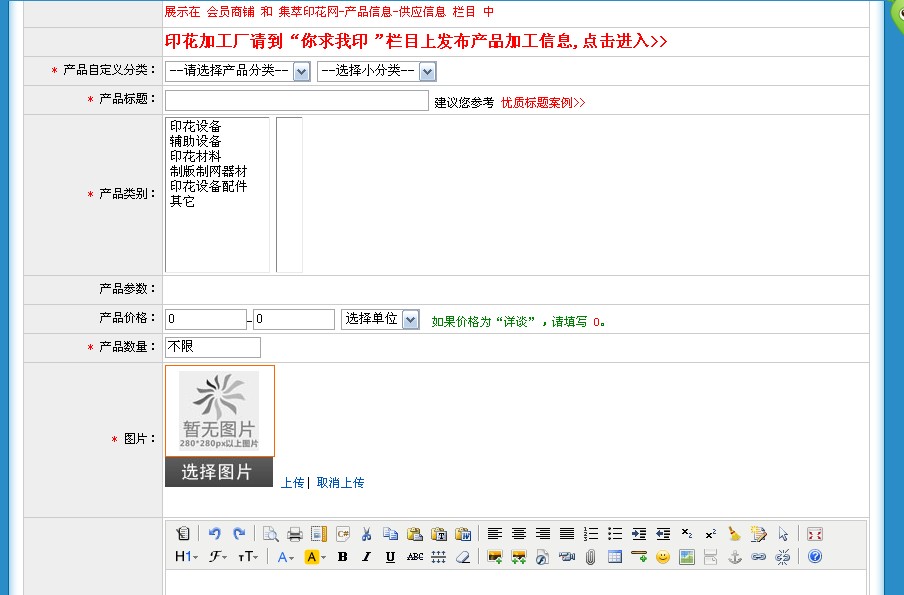Click the anchor icon in toolbar
The width and height of the screenshot is (904, 595).
coord(735,557)
